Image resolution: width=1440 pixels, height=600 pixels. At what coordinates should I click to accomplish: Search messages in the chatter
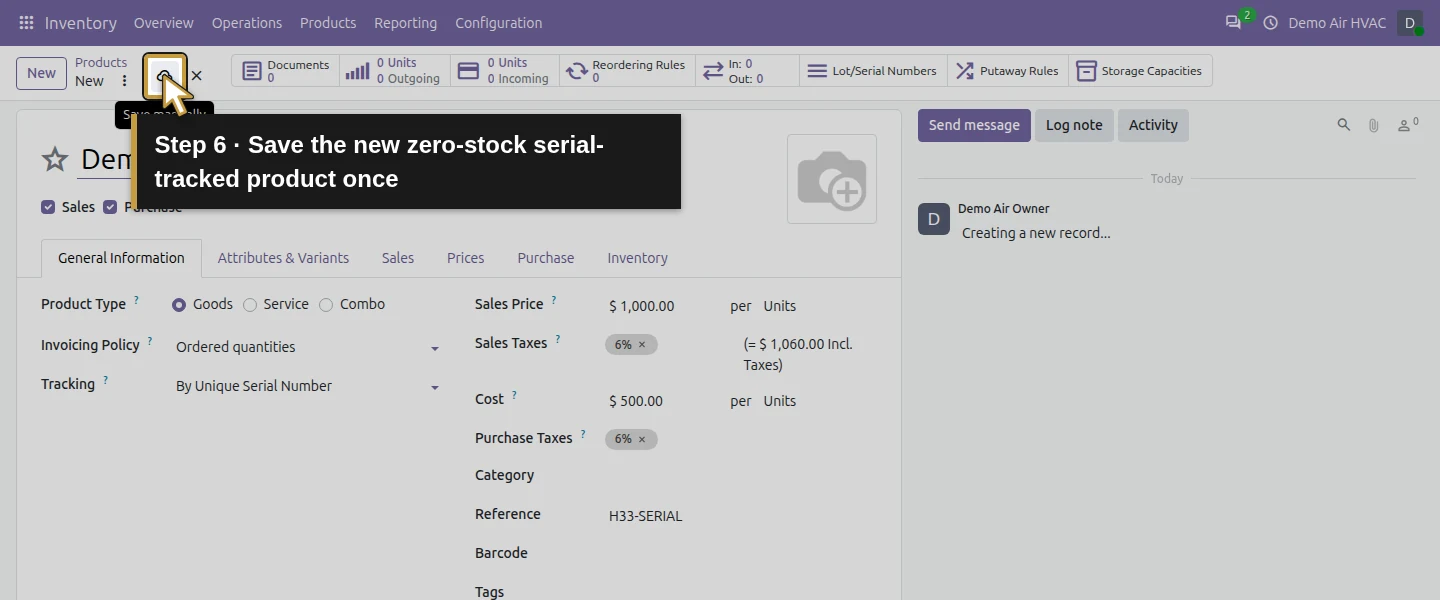pos(1344,125)
